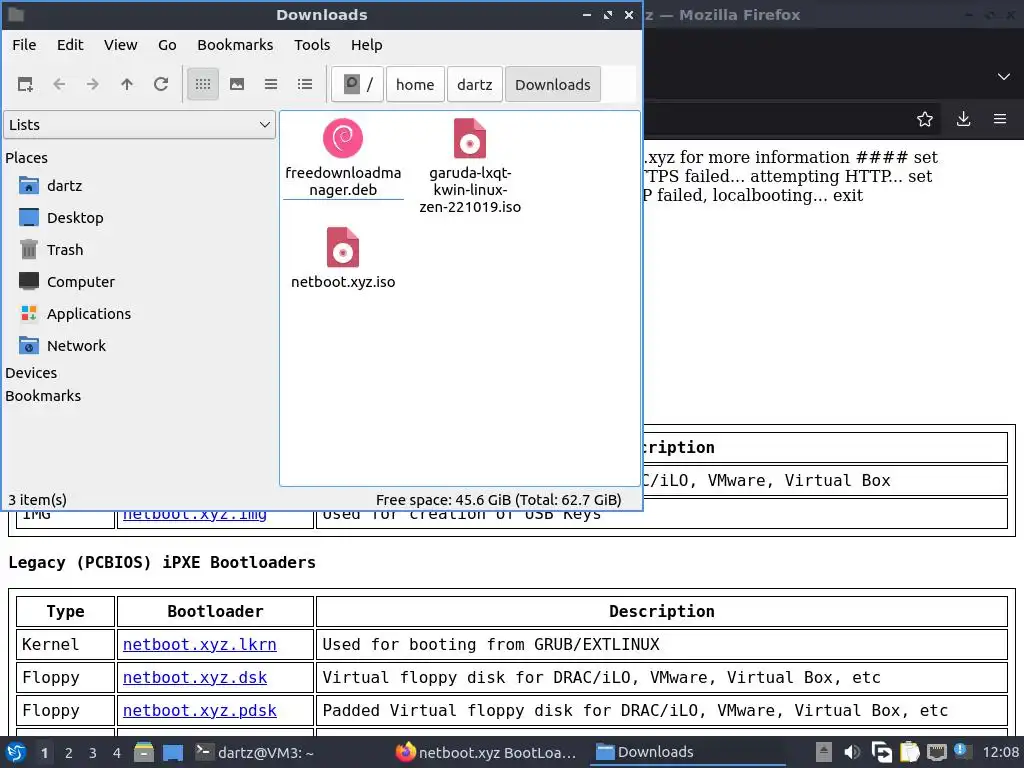Screen dimensions: 1024x768
Task: Launch file manager from panel quicklaunch
Action: coord(144,752)
